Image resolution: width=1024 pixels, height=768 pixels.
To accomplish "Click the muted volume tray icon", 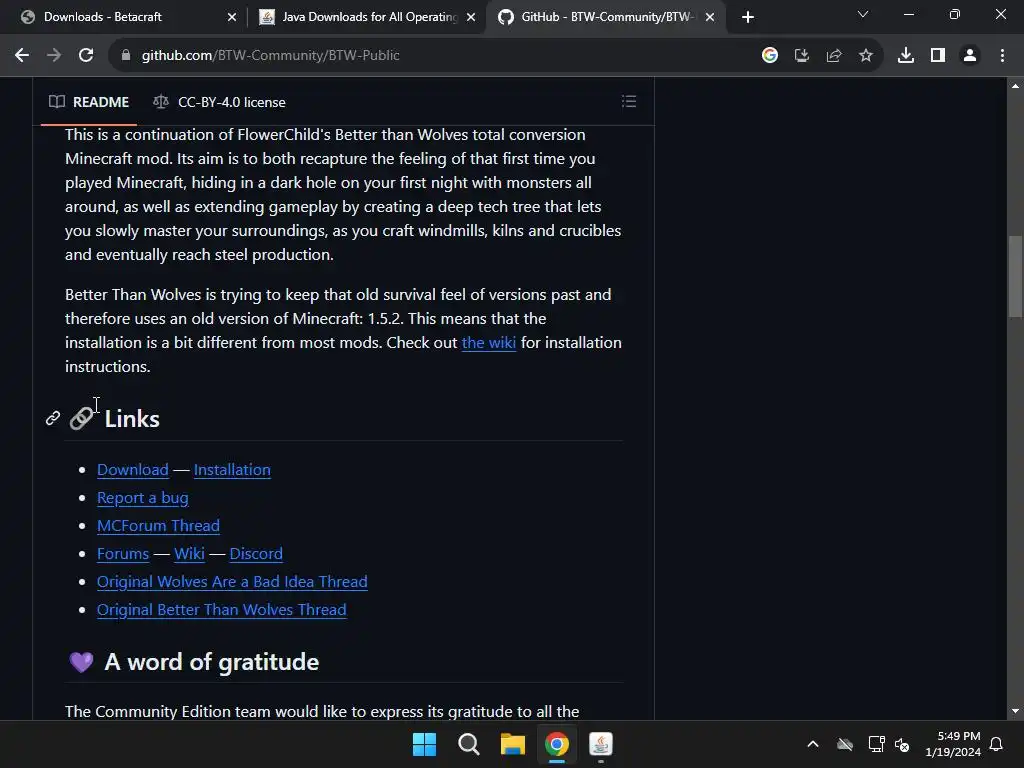I will [902, 744].
